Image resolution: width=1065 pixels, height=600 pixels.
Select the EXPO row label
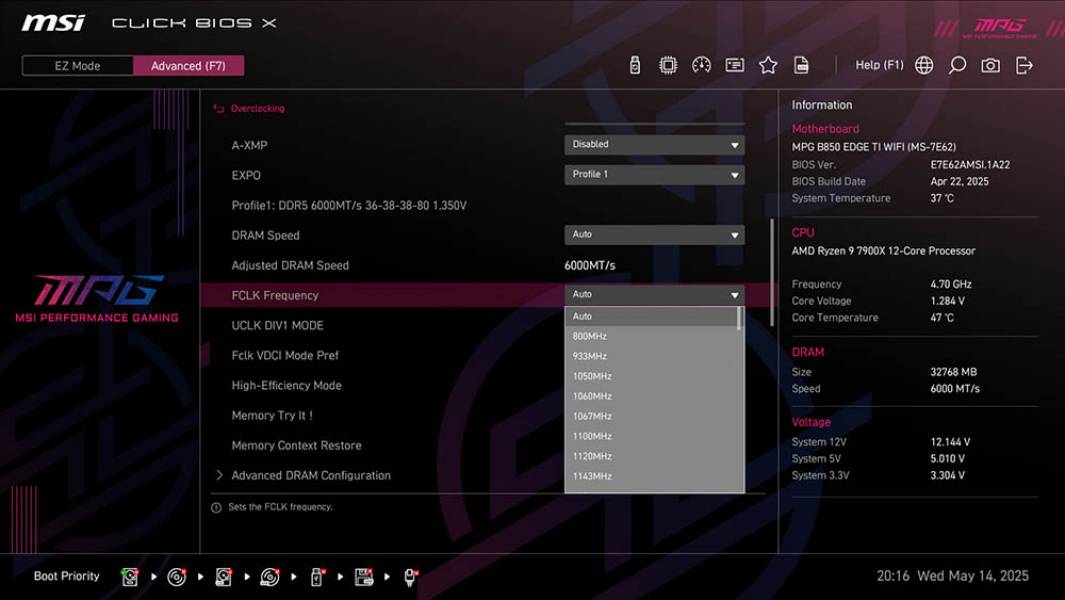point(246,175)
